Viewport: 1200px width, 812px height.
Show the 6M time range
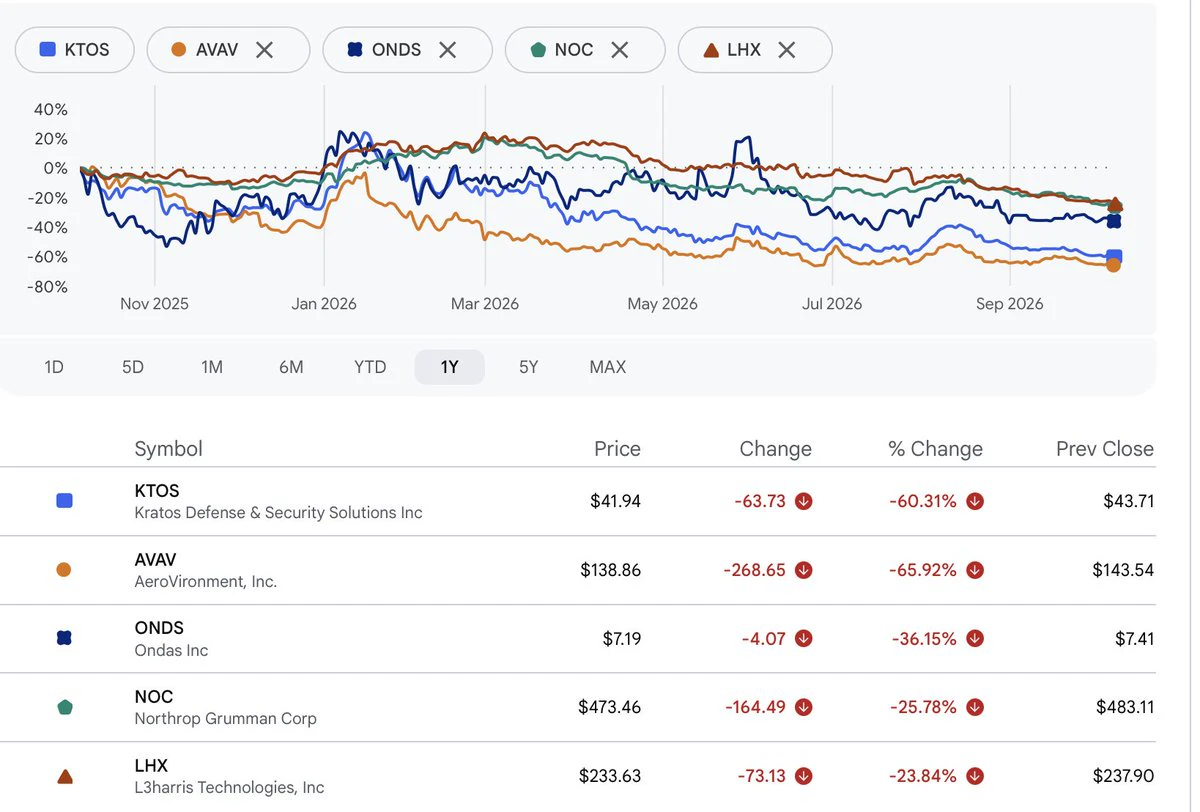(x=291, y=367)
